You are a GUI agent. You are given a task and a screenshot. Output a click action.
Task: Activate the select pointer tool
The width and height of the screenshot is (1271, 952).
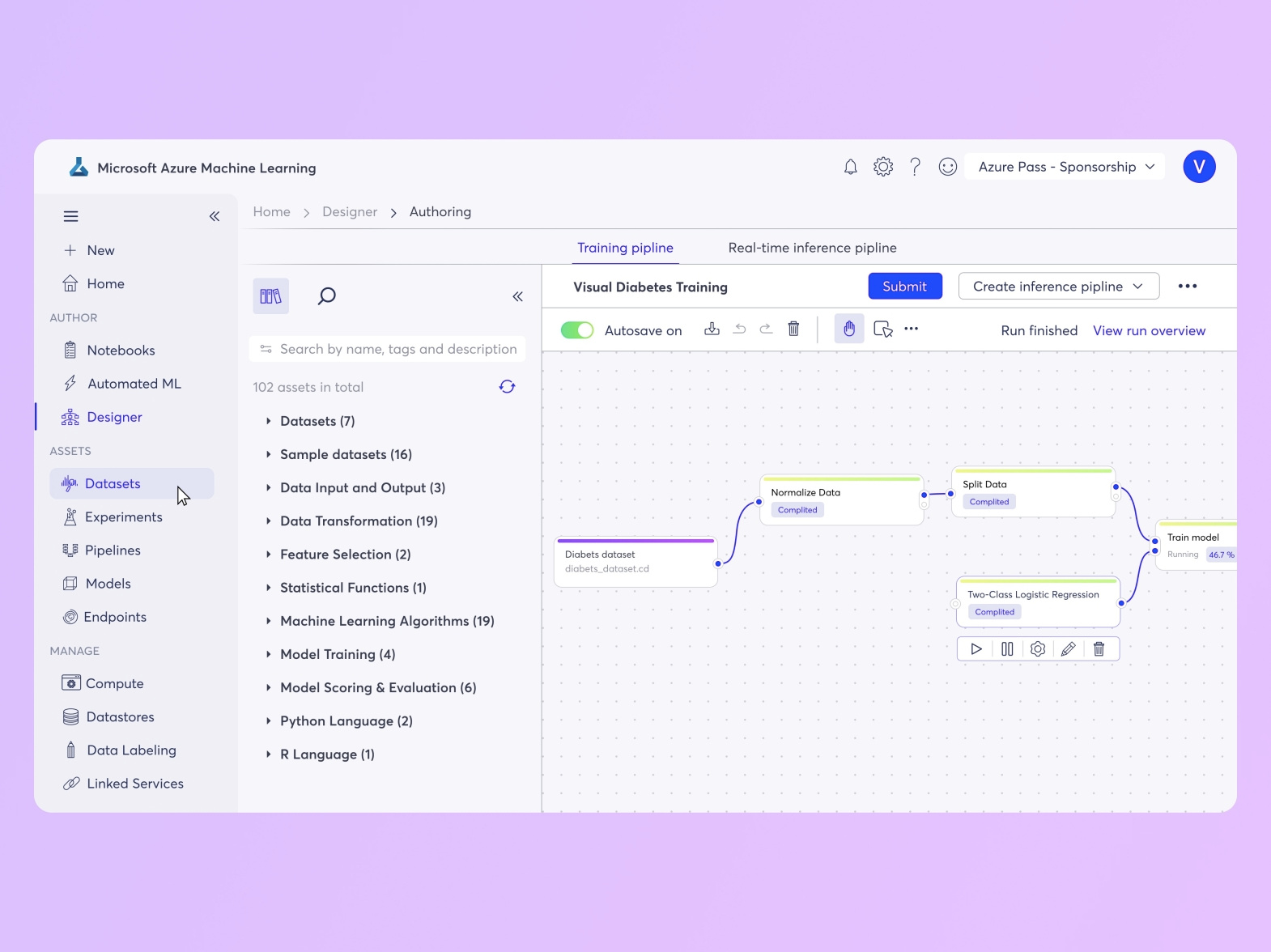pyautogui.click(x=883, y=329)
